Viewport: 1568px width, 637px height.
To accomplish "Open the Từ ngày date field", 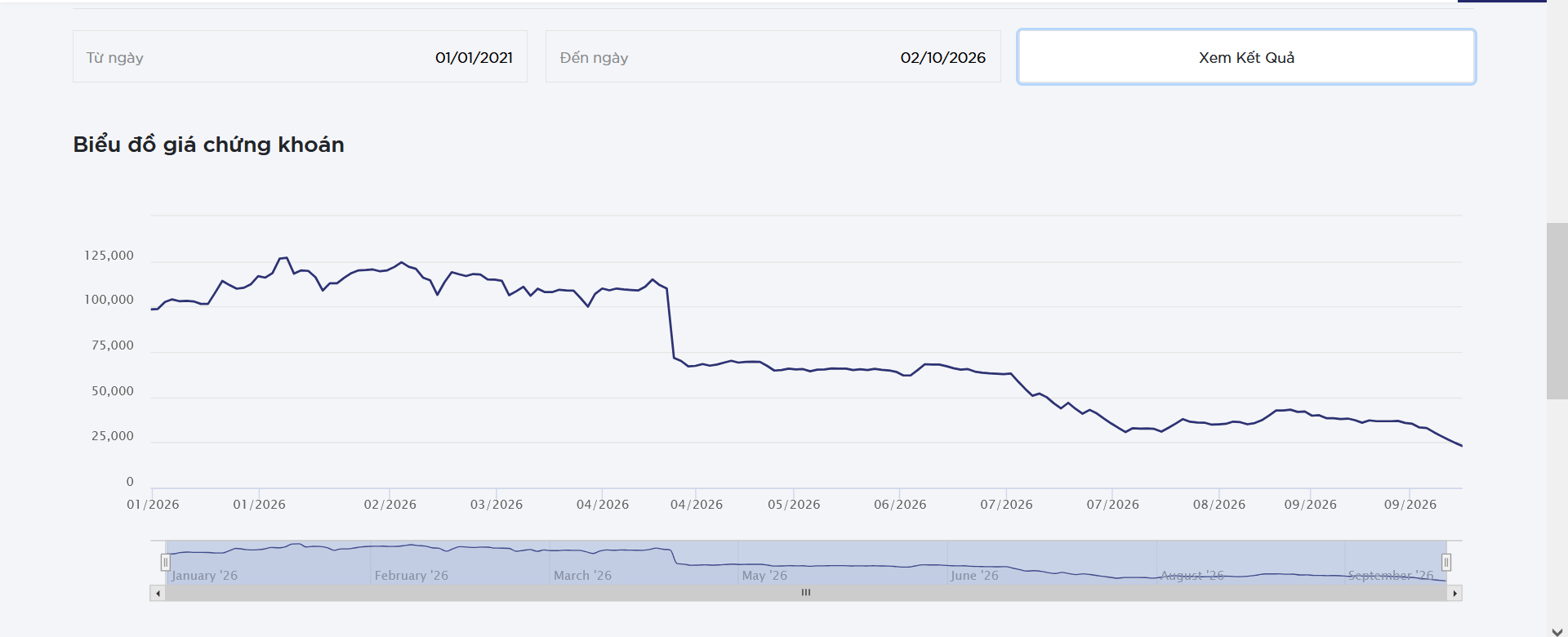I will pos(300,57).
